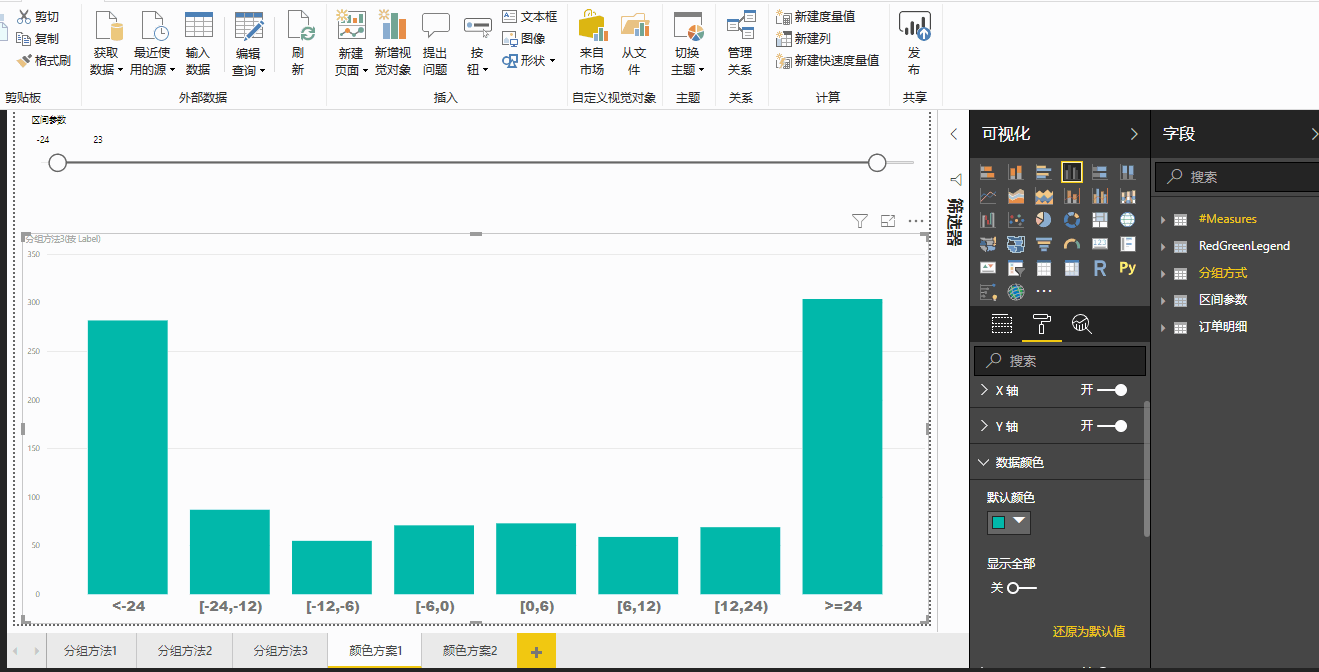1319x672 pixels.
Task: Select the clustered column chart visual
Action: [x=1072, y=172]
